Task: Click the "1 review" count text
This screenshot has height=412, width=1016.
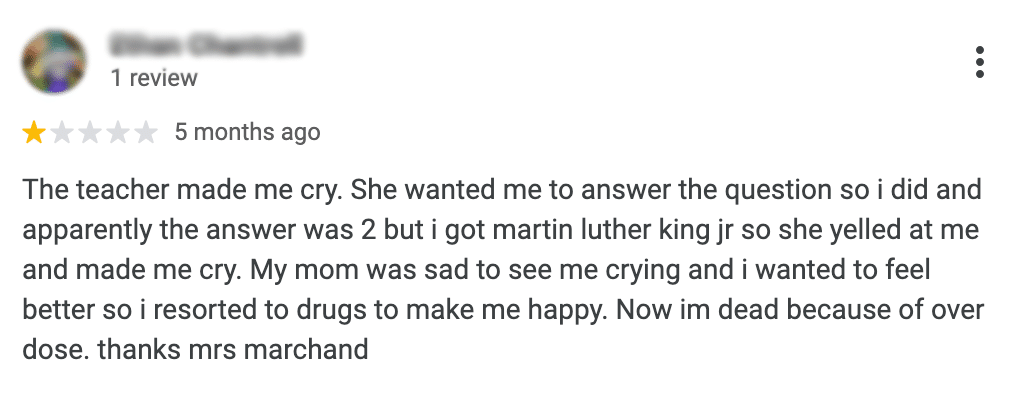Action: 154,77
